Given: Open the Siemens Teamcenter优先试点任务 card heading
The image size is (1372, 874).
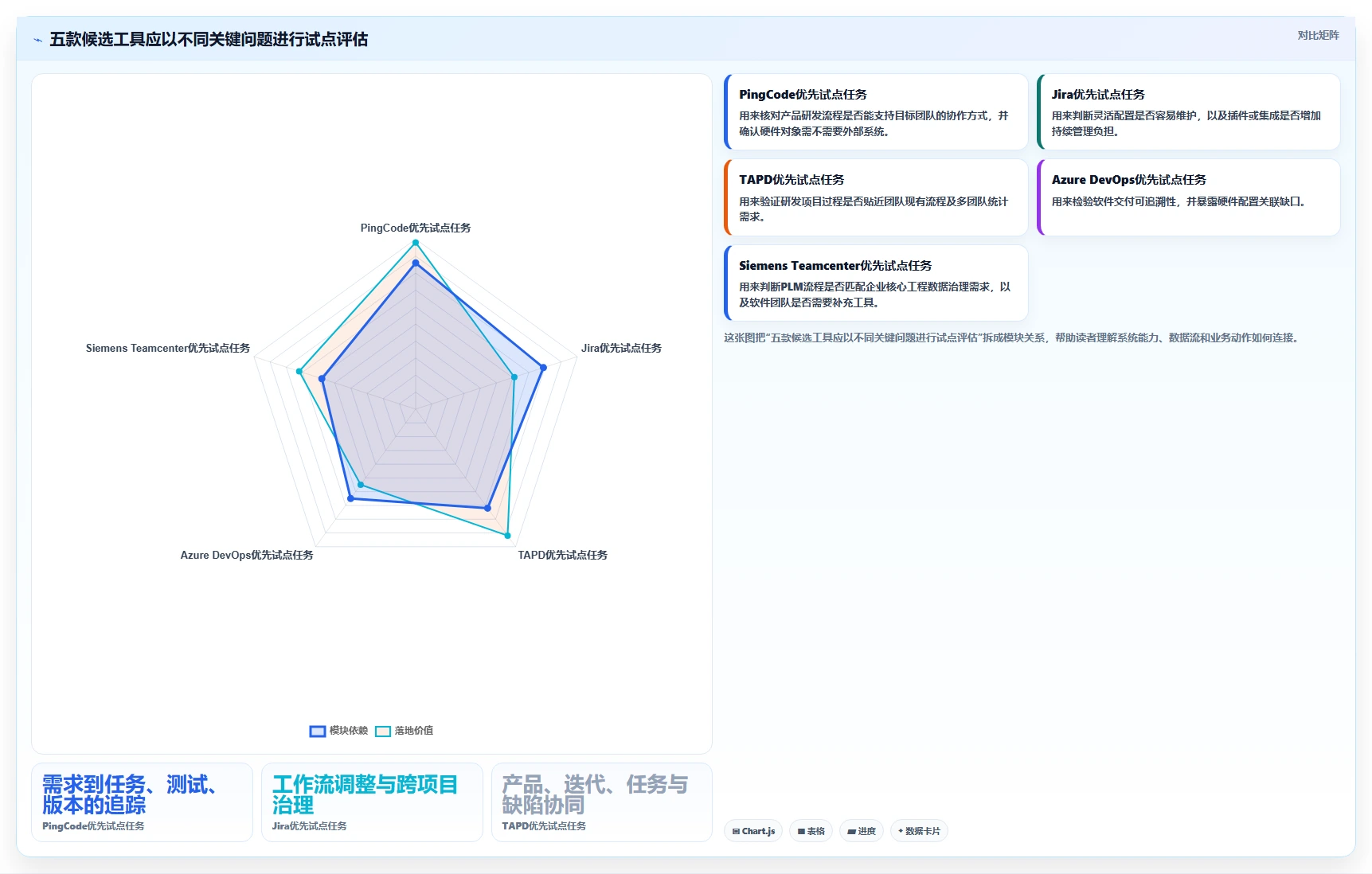Looking at the screenshot, I should pyautogui.click(x=835, y=265).
